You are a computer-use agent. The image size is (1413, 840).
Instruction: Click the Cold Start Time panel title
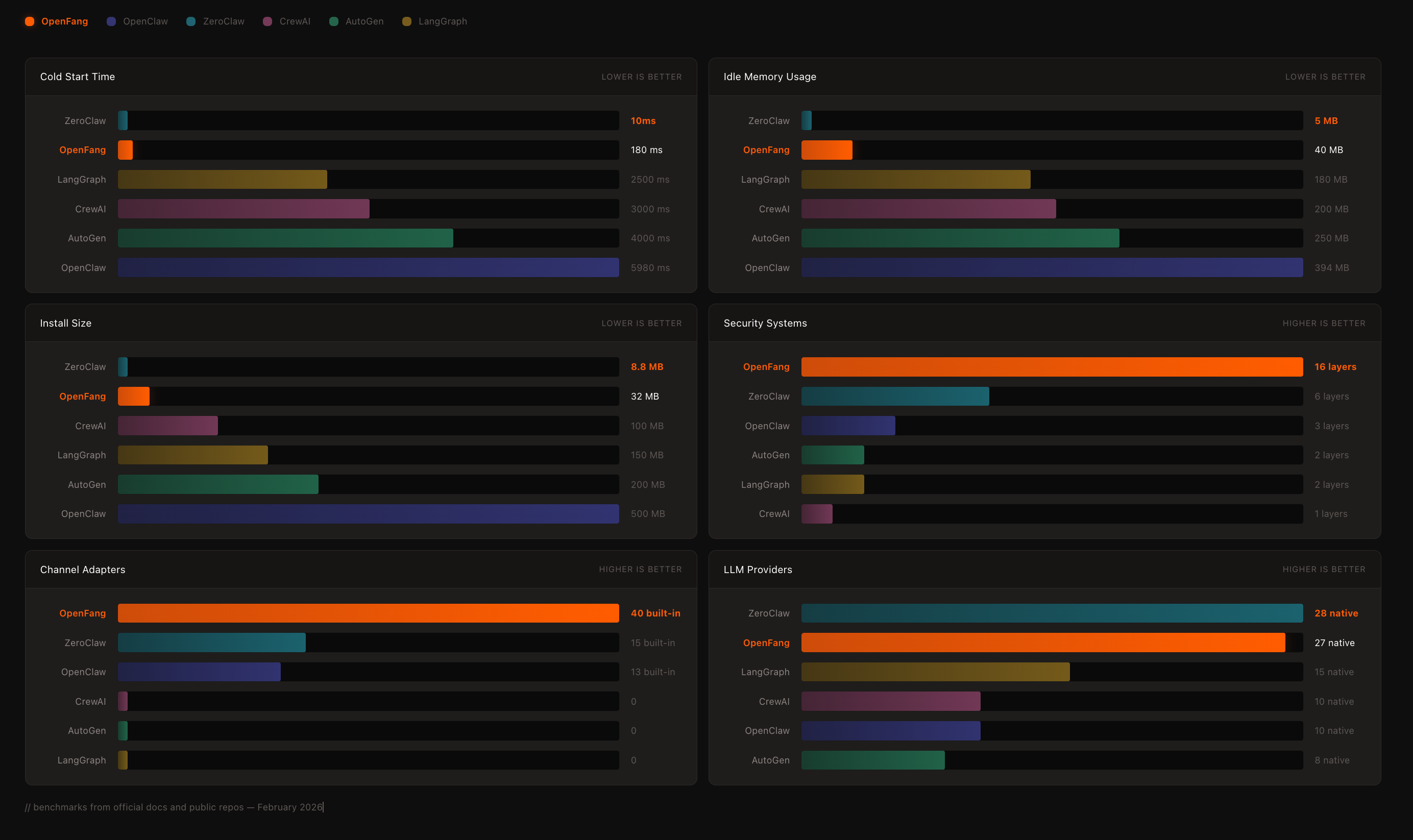point(78,77)
